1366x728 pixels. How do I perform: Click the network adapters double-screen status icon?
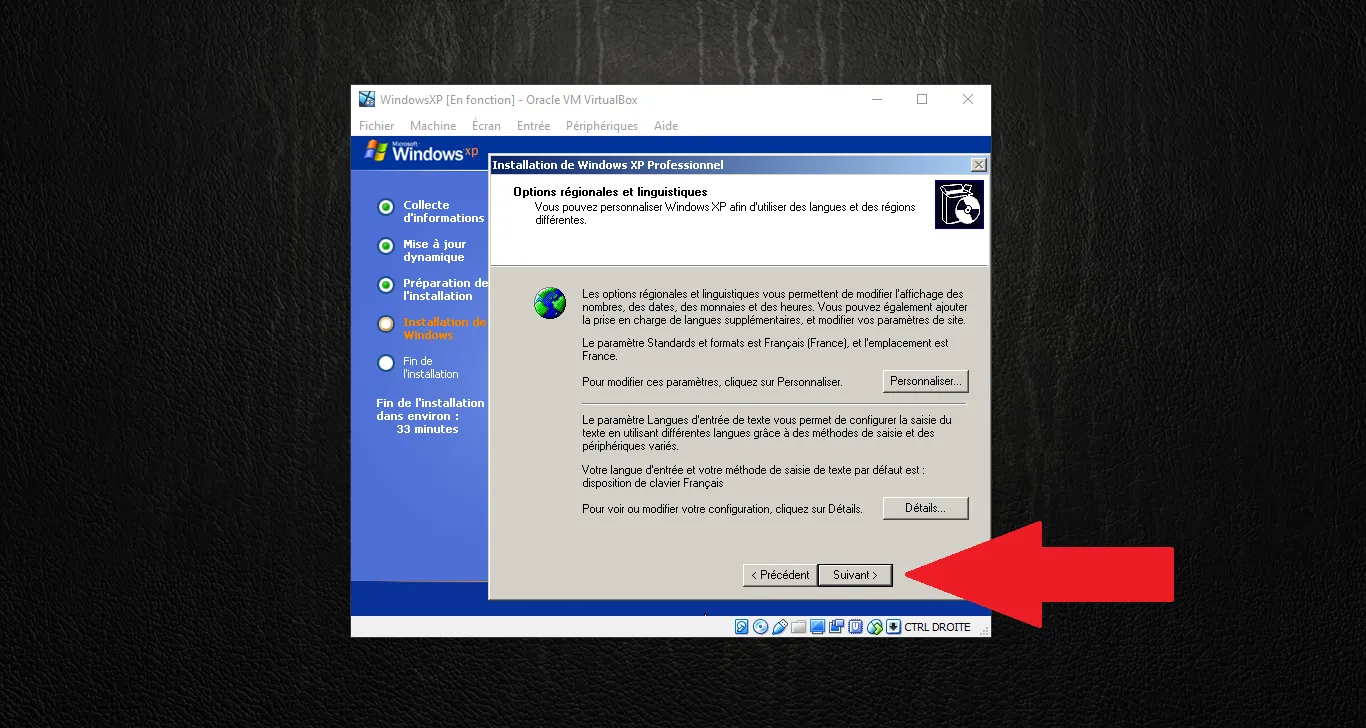[836, 627]
